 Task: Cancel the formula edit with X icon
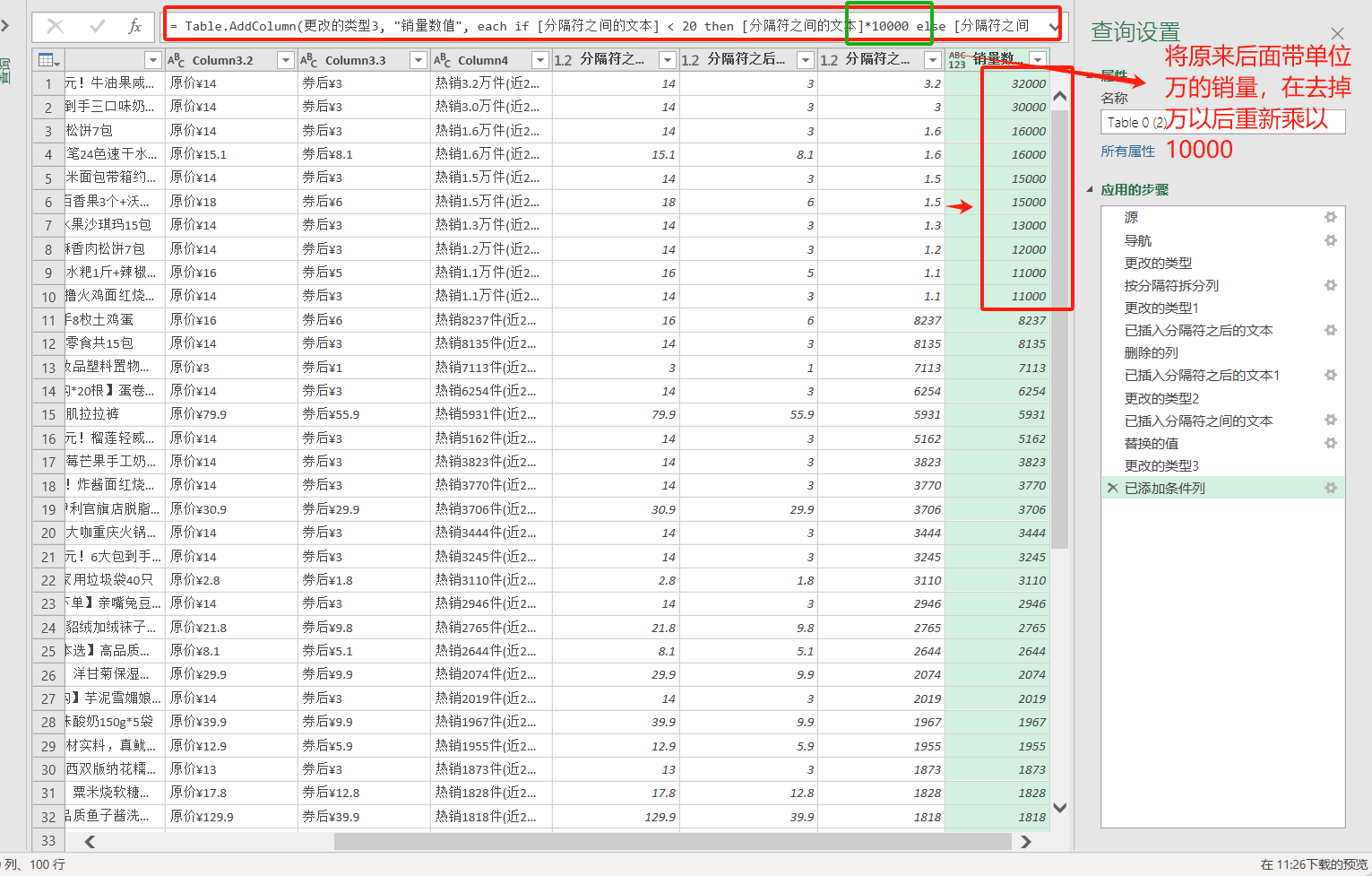pyautogui.click(x=56, y=26)
